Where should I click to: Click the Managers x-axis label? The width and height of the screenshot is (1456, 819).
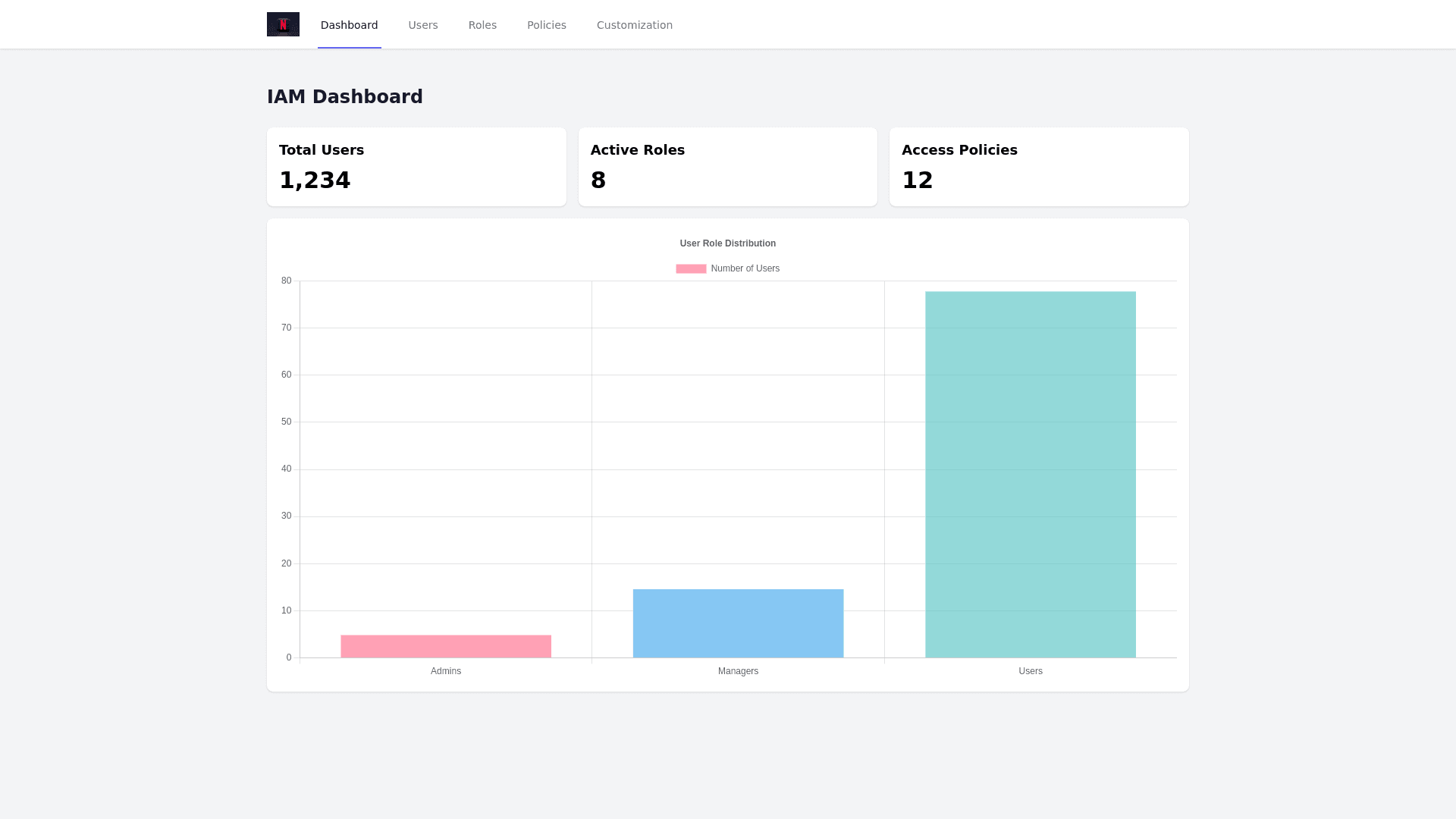tap(738, 671)
